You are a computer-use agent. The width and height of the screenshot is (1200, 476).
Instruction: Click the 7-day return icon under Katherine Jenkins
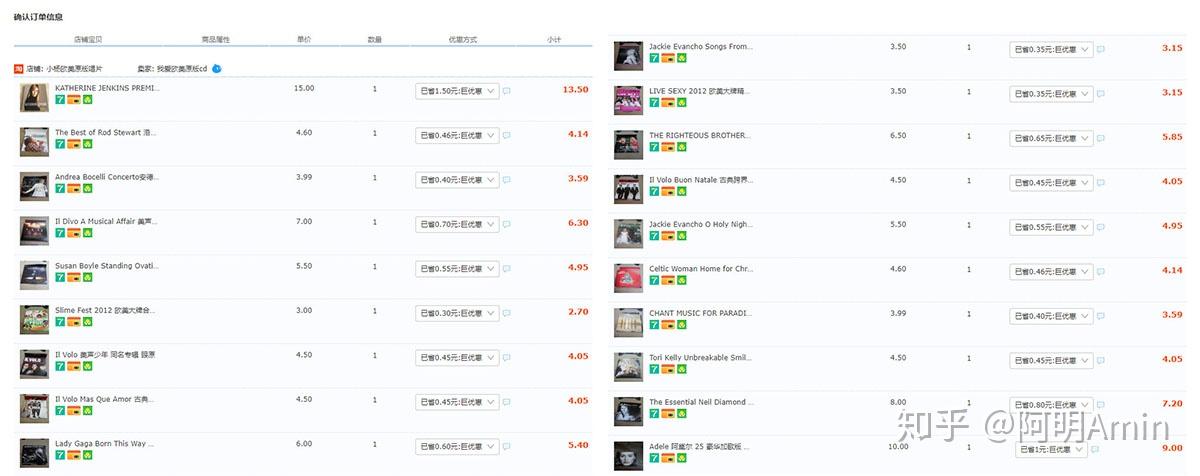(x=60, y=100)
